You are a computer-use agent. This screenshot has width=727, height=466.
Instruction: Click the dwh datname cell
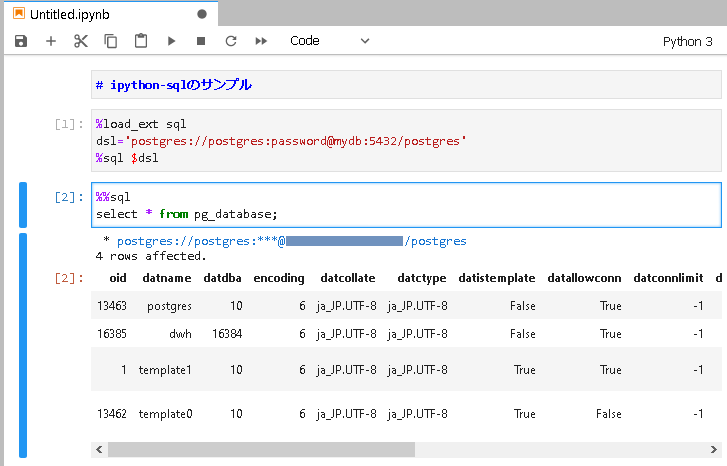(180, 334)
